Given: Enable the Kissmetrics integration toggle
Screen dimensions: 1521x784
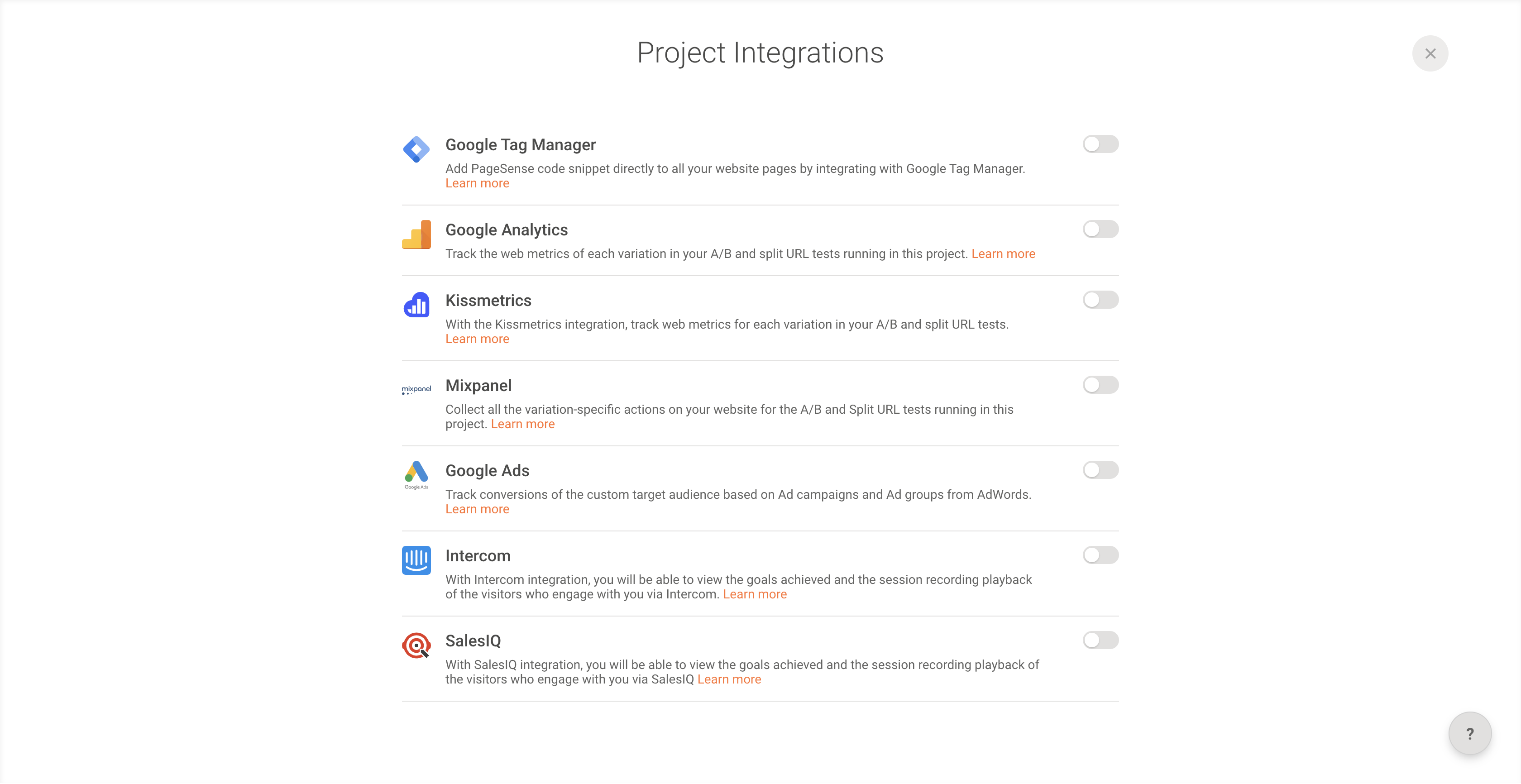Looking at the screenshot, I should point(1100,300).
